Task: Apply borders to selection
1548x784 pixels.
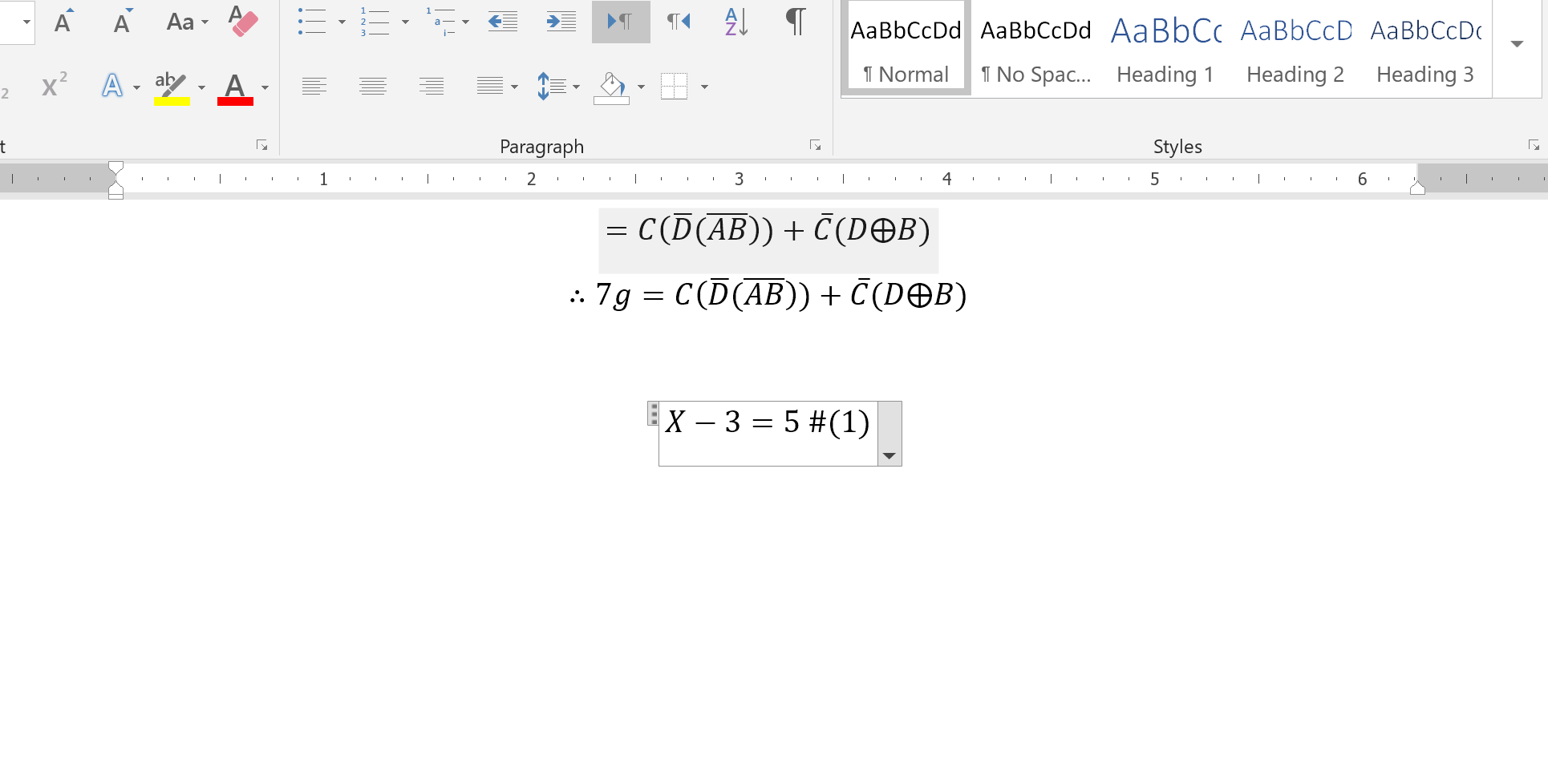Action: pyautogui.click(x=675, y=86)
